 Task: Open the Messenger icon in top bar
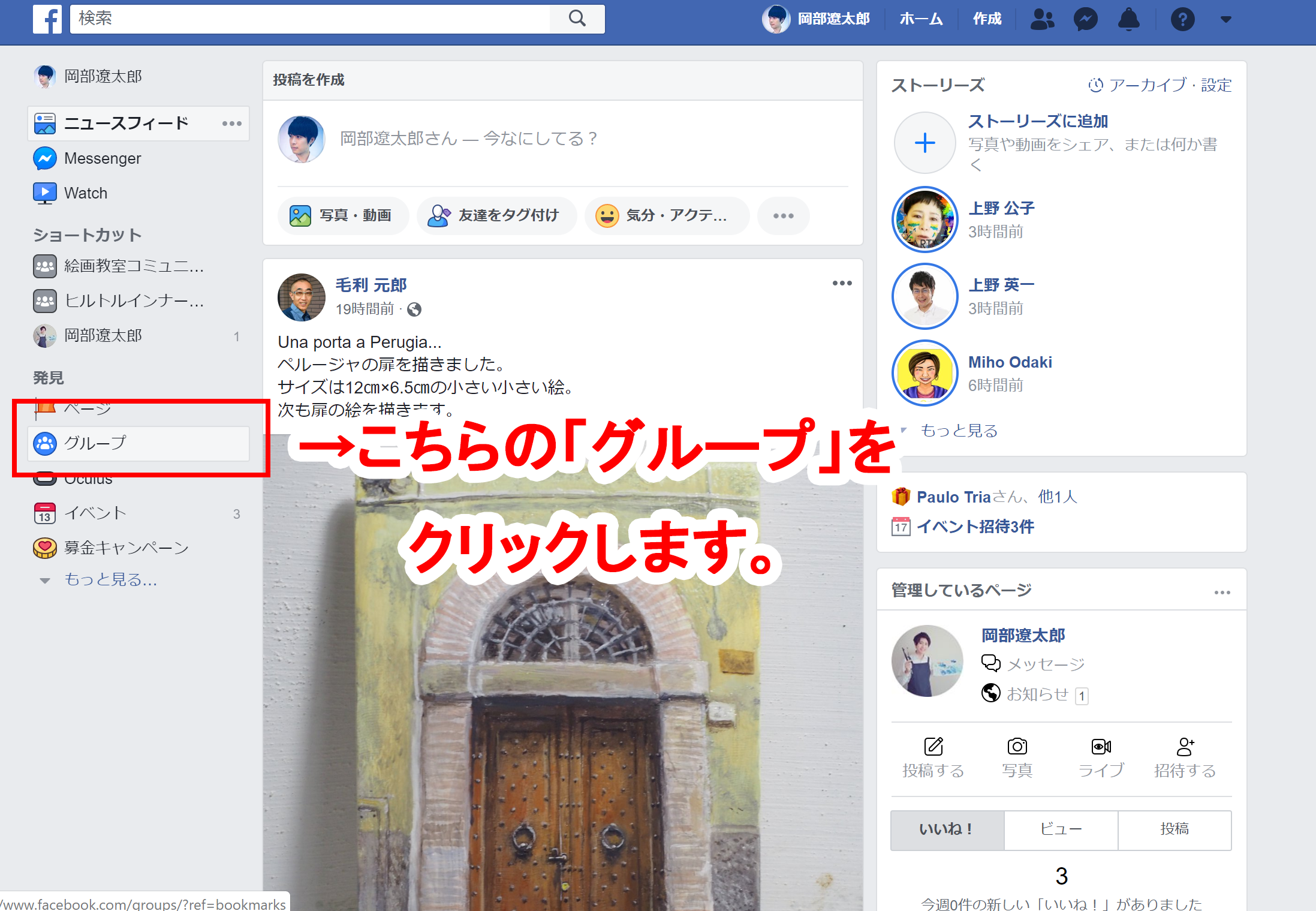coord(1085,19)
